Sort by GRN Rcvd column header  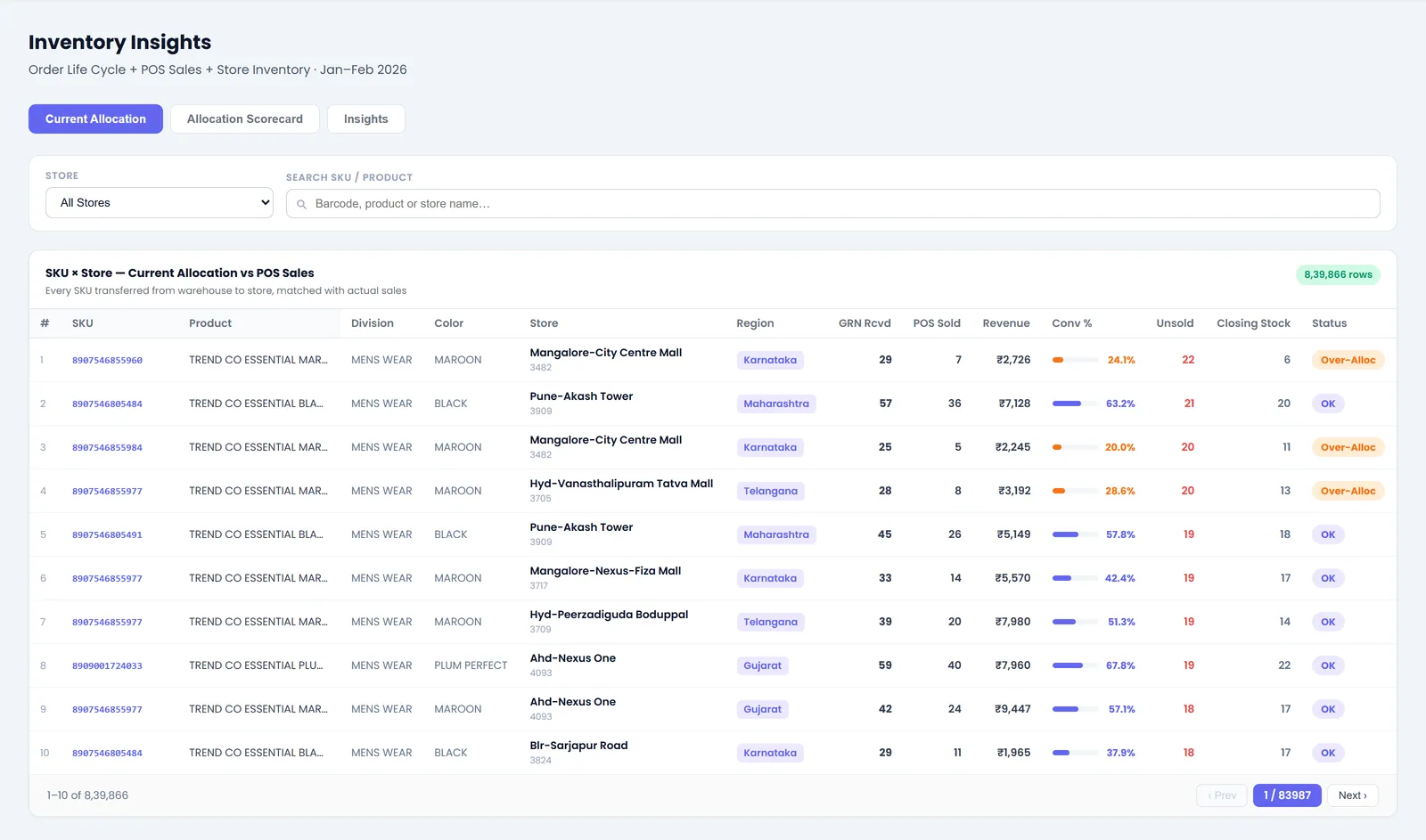(865, 323)
